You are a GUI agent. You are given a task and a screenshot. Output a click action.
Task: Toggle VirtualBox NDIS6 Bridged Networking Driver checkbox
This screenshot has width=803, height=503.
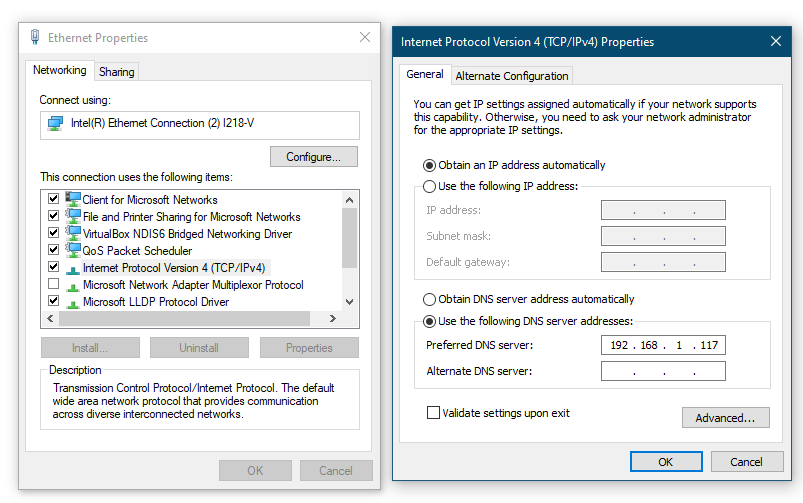(x=53, y=232)
